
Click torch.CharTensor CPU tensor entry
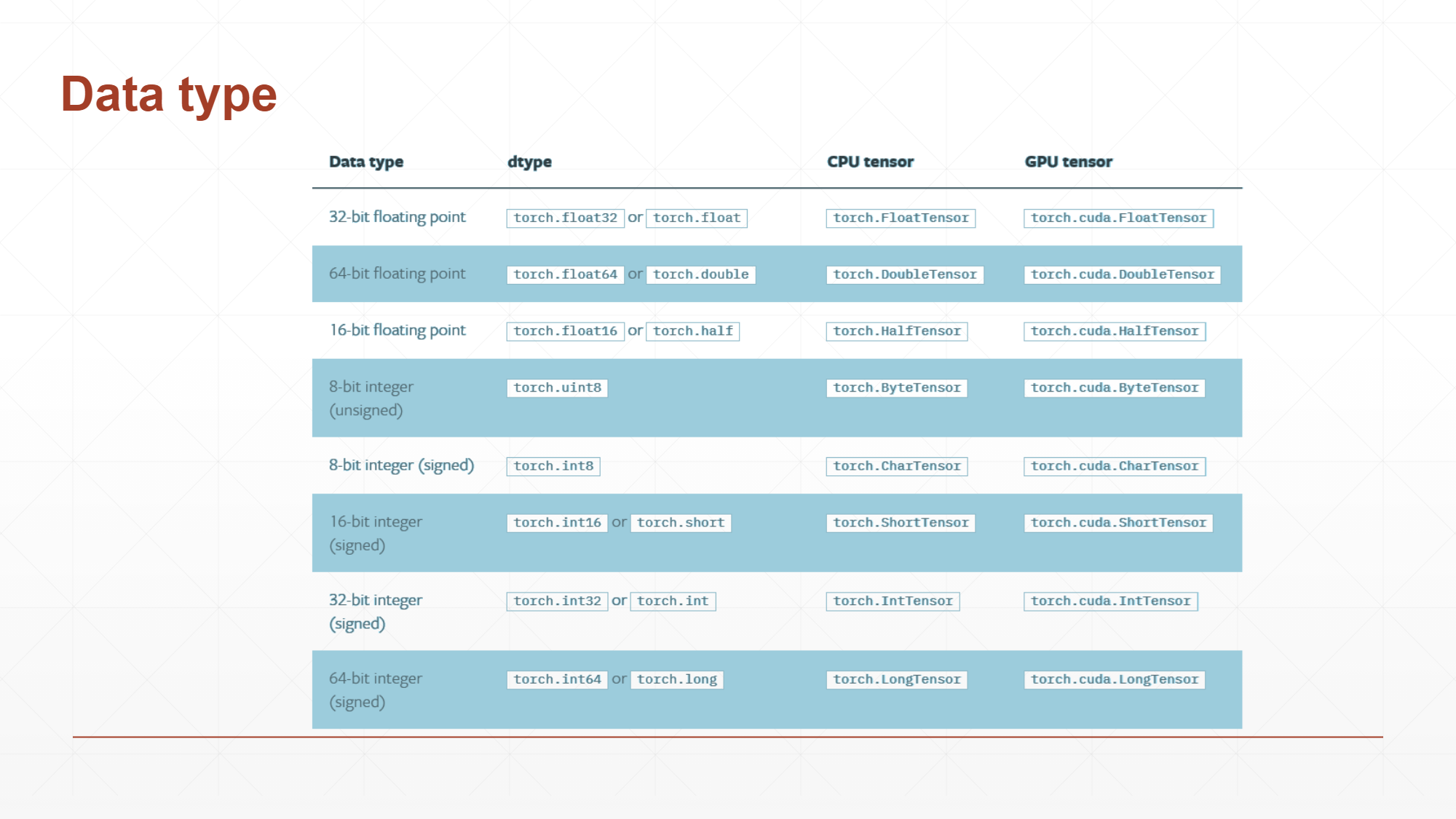click(896, 466)
